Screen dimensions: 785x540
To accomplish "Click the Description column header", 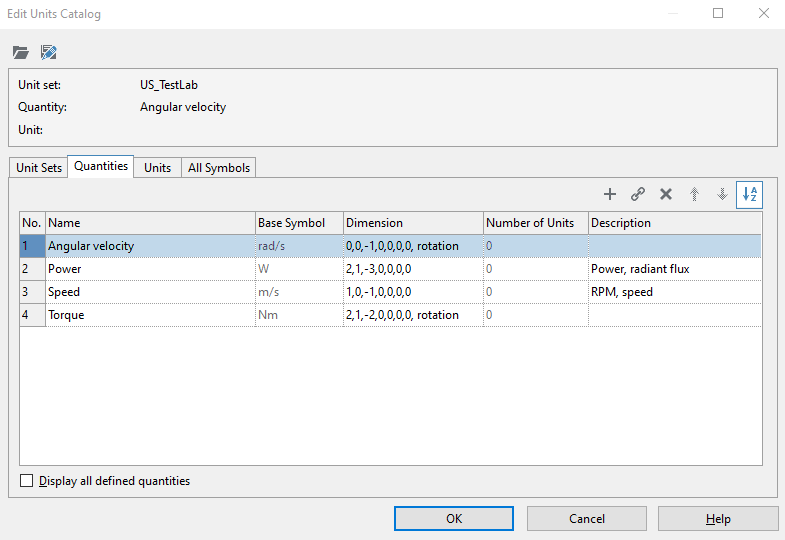I will point(675,223).
